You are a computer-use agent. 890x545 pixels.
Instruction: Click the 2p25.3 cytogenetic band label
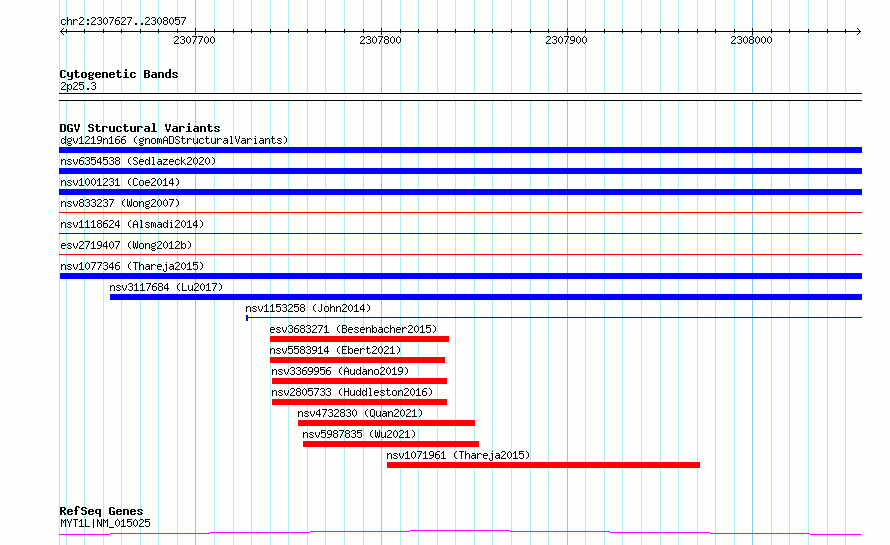78,86
